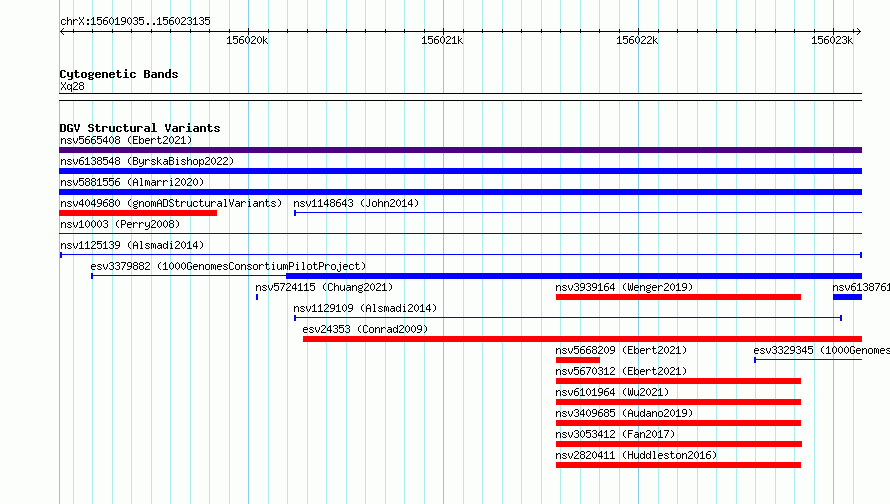Viewport: 890px width, 504px height.
Task: Click the nsv3939164 (Wenger2019) label
Action: [624, 287]
